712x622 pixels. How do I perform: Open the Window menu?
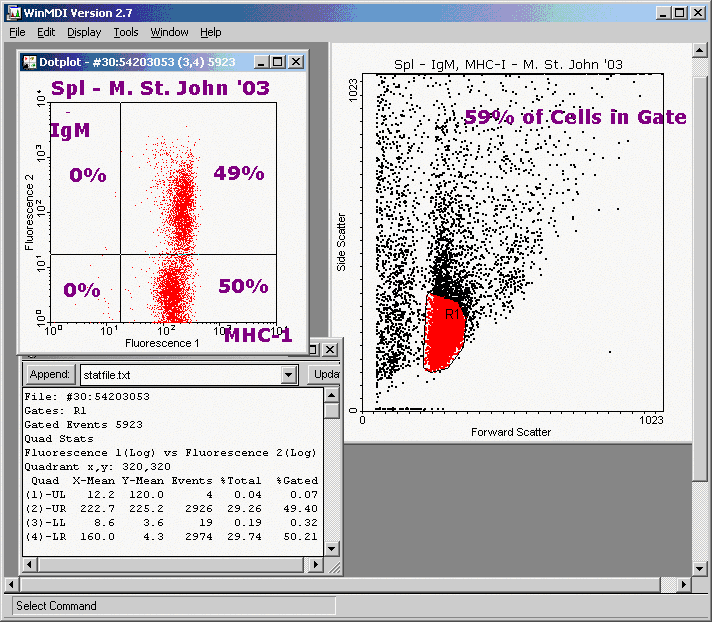pos(169,32)
